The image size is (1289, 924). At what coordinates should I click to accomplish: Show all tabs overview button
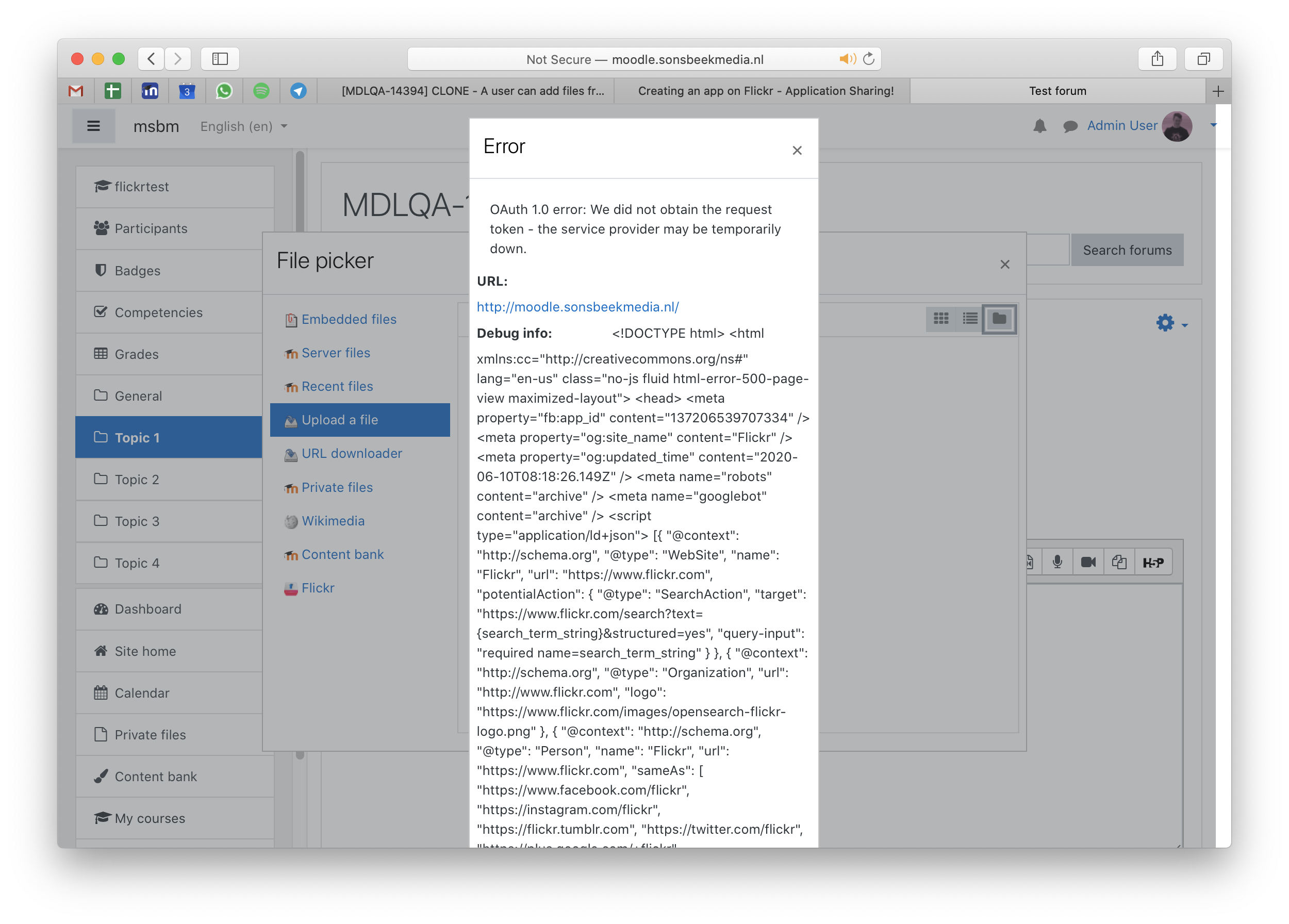pos(1203,59)
